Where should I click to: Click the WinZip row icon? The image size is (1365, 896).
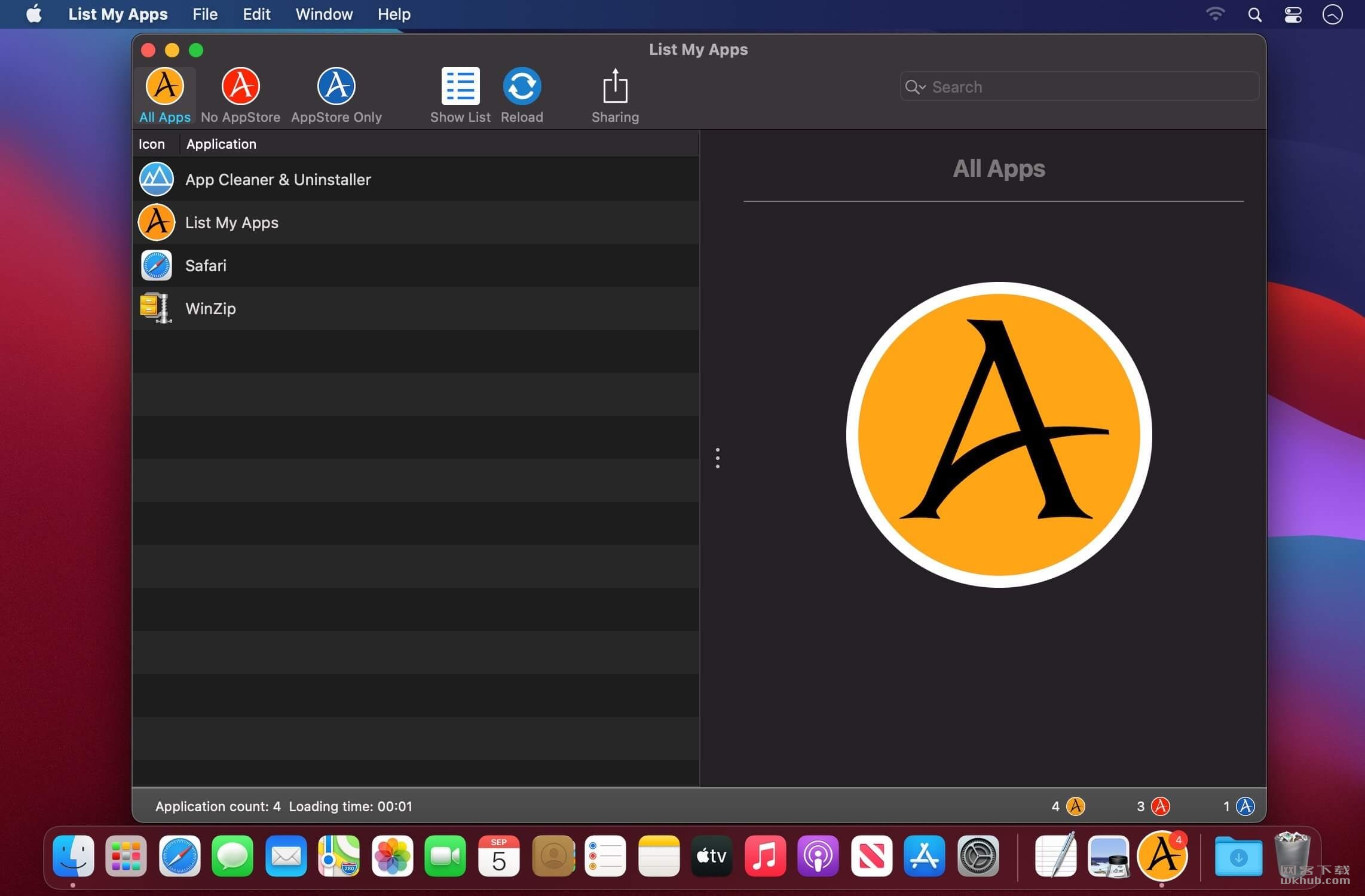[x=157, y=308]
